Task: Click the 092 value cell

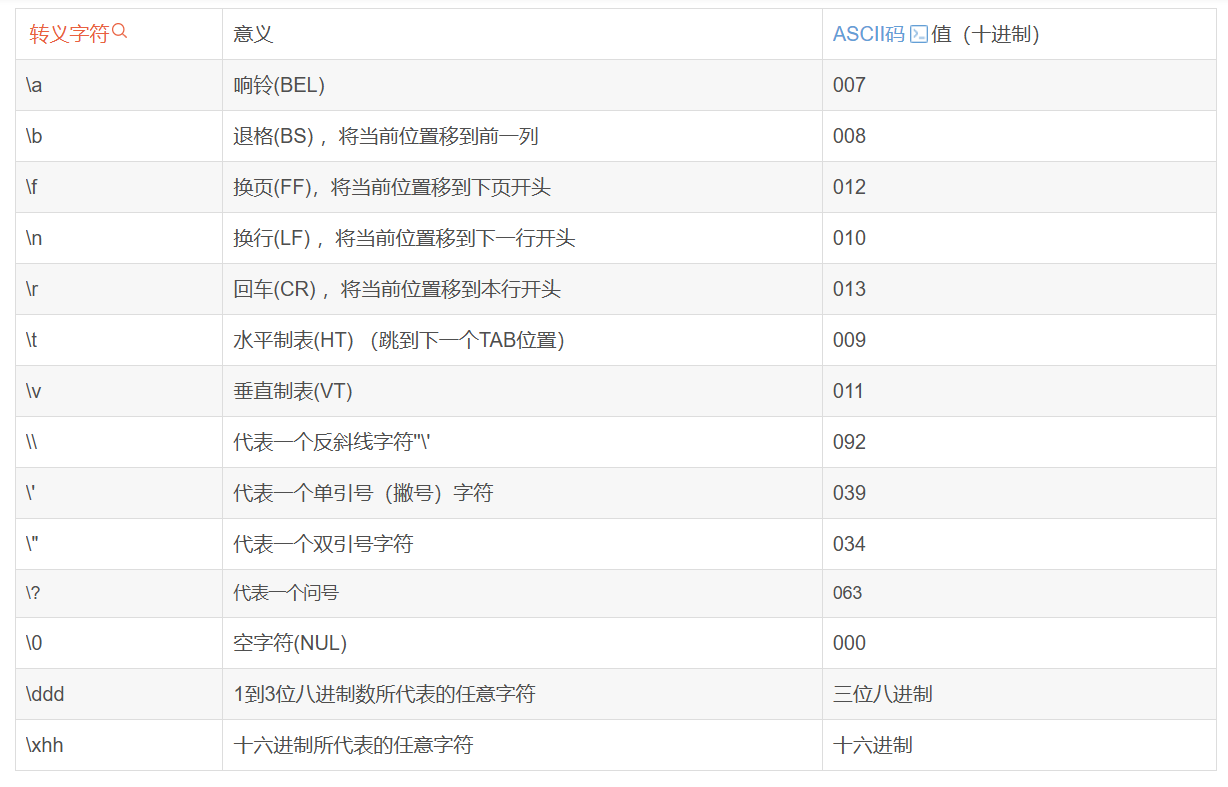Action: [1019, 442]
